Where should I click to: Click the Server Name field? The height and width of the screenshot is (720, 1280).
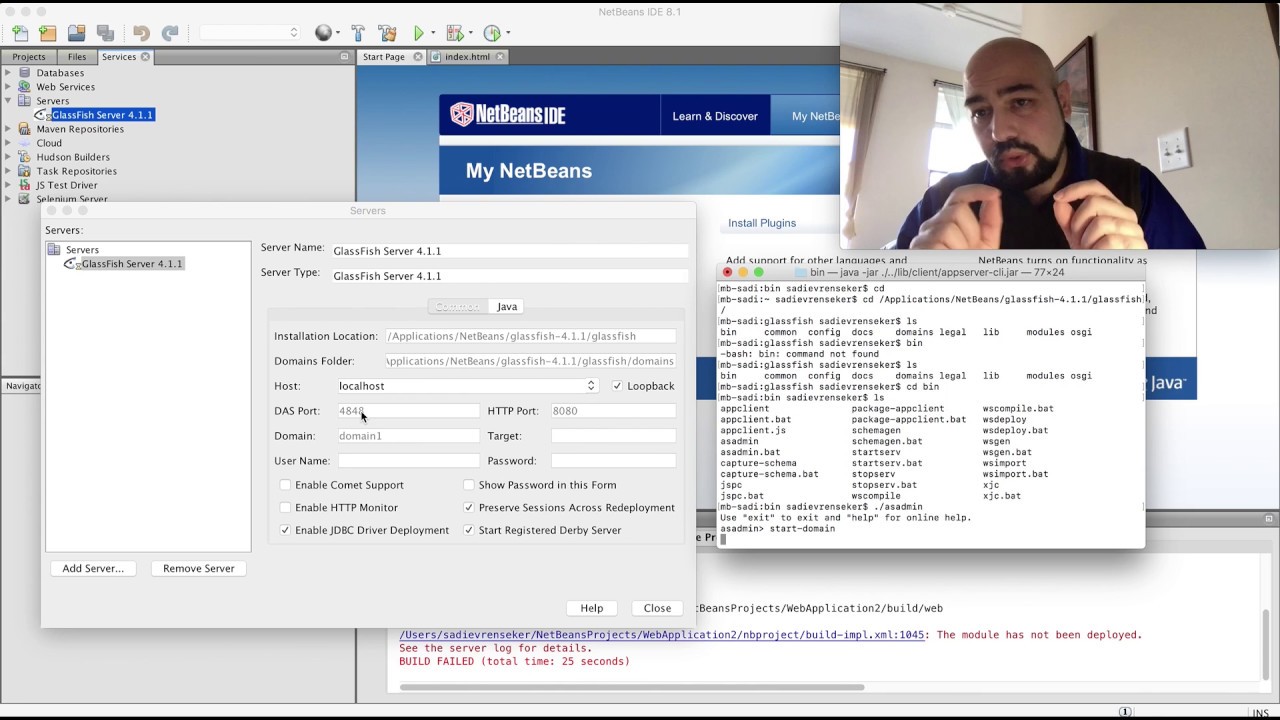click(x=510, y=251)
